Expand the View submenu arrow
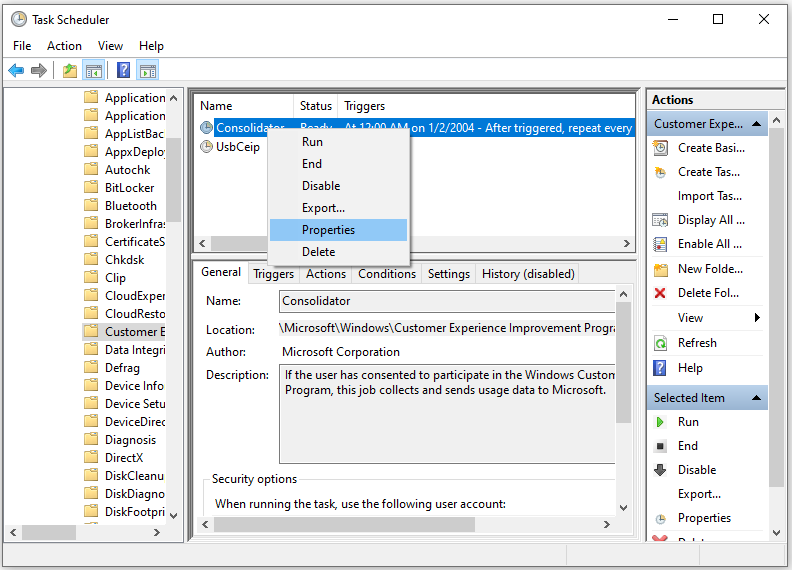Viewport: 792px width, 570px height. (757, 317)
